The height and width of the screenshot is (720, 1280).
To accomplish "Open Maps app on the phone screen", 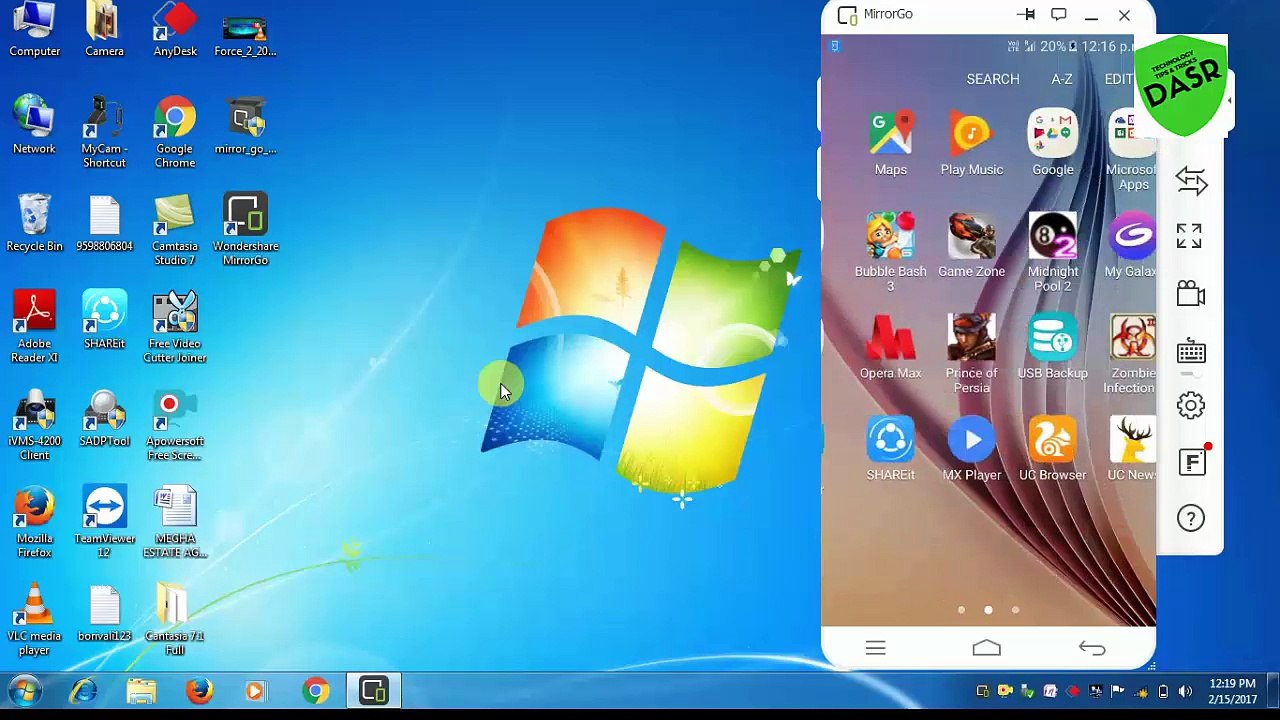I will click(x=890, y=145).
